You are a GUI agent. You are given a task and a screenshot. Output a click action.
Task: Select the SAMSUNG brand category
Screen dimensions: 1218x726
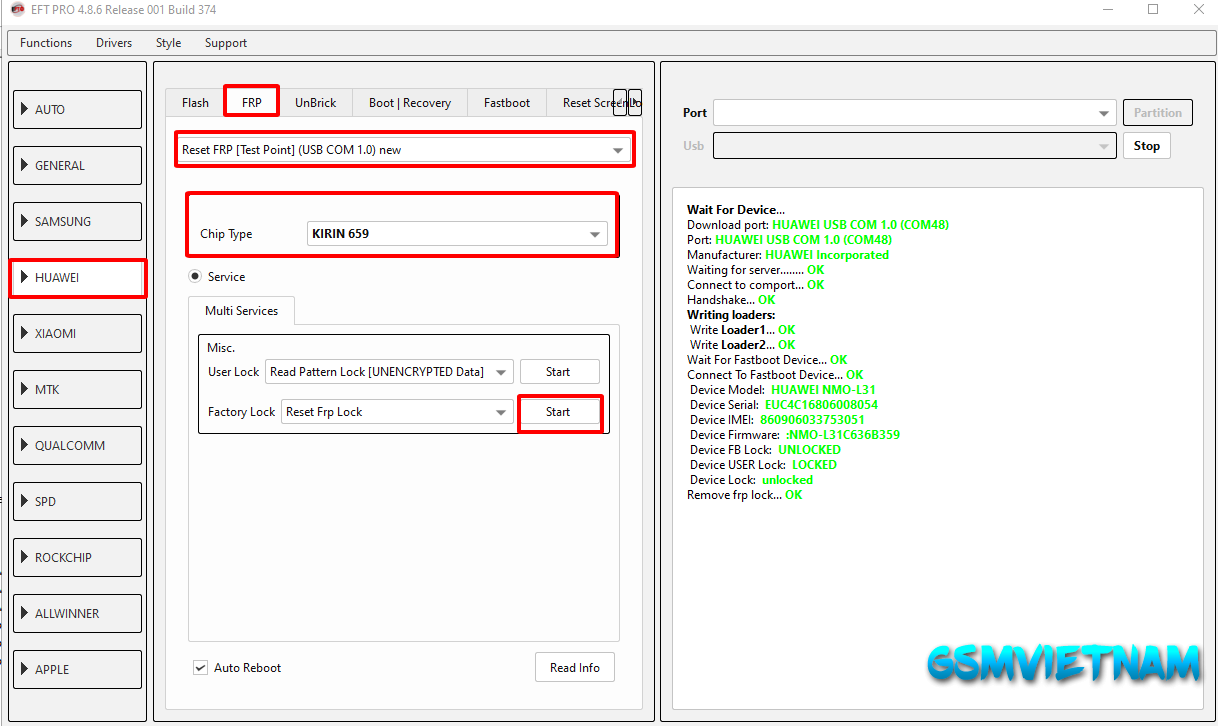(78, 221)
